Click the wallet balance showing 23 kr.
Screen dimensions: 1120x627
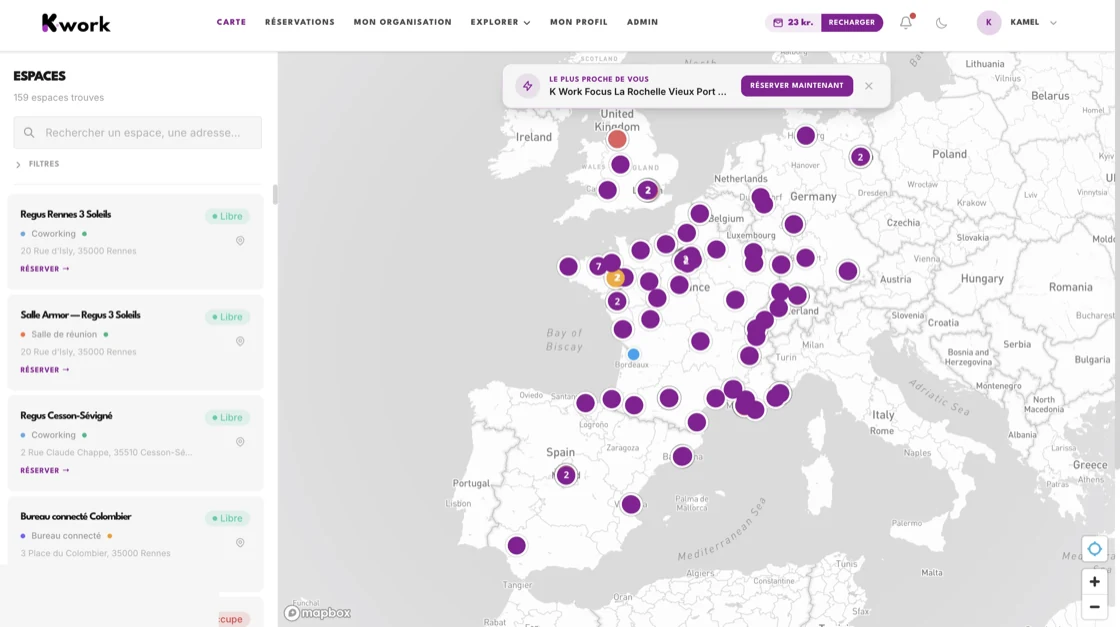[x=793, y=21]
